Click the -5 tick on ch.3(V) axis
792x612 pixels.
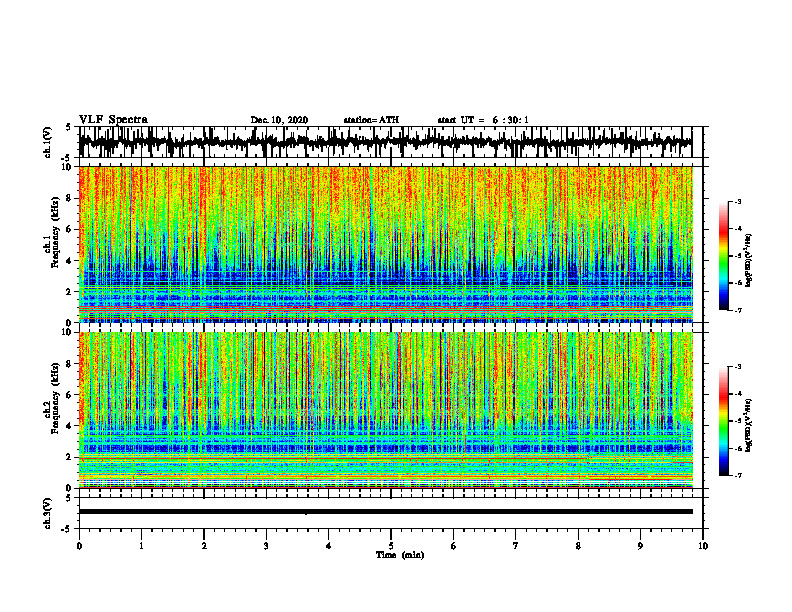(x=68, y=529)
